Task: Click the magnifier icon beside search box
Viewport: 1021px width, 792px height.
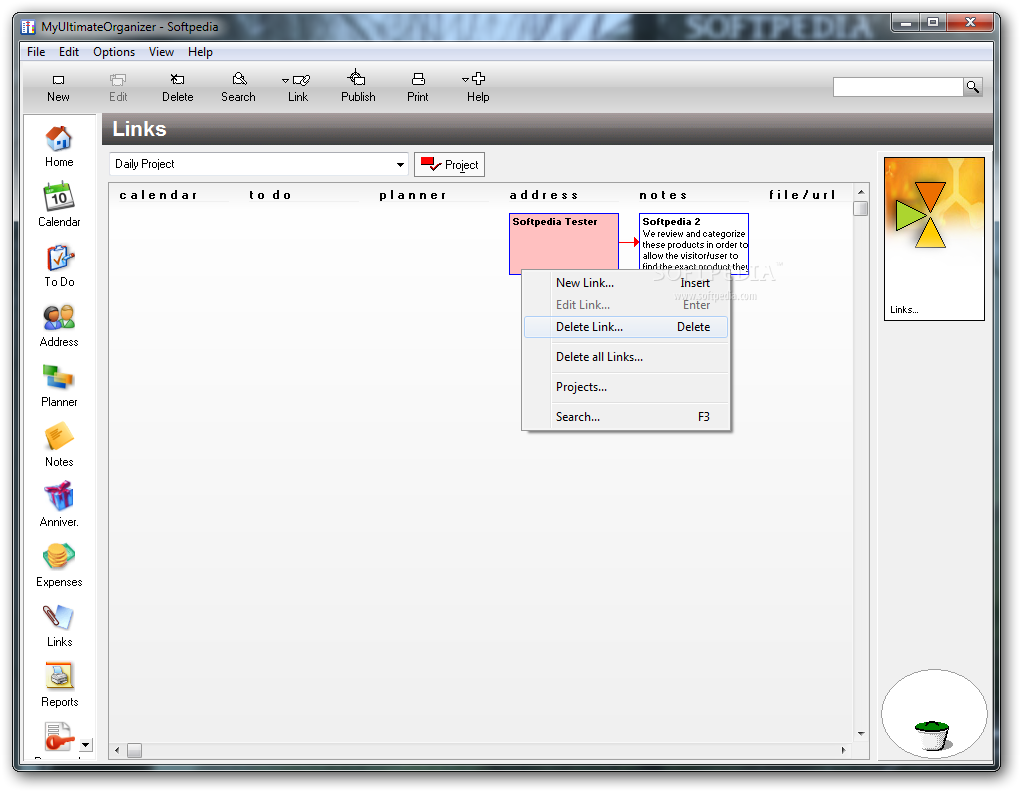Action: (x=973, y=87)
